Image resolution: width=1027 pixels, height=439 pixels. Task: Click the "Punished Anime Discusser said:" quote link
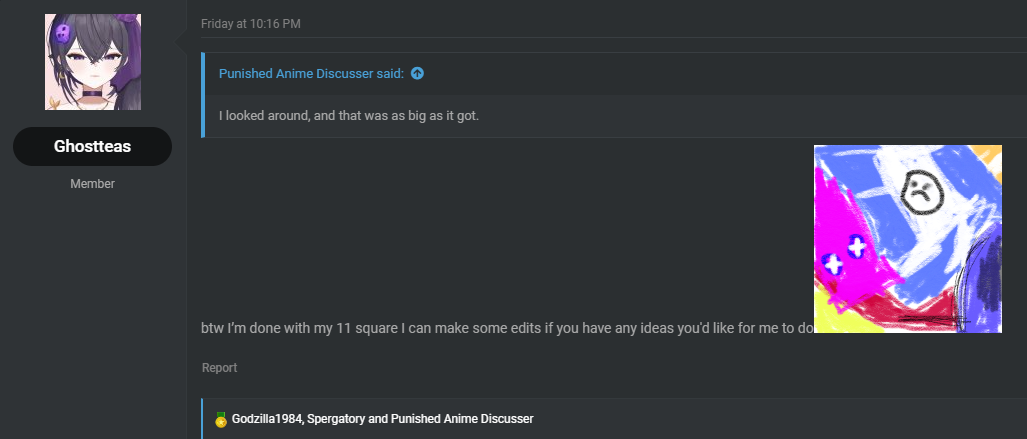(x=311, y=73)
